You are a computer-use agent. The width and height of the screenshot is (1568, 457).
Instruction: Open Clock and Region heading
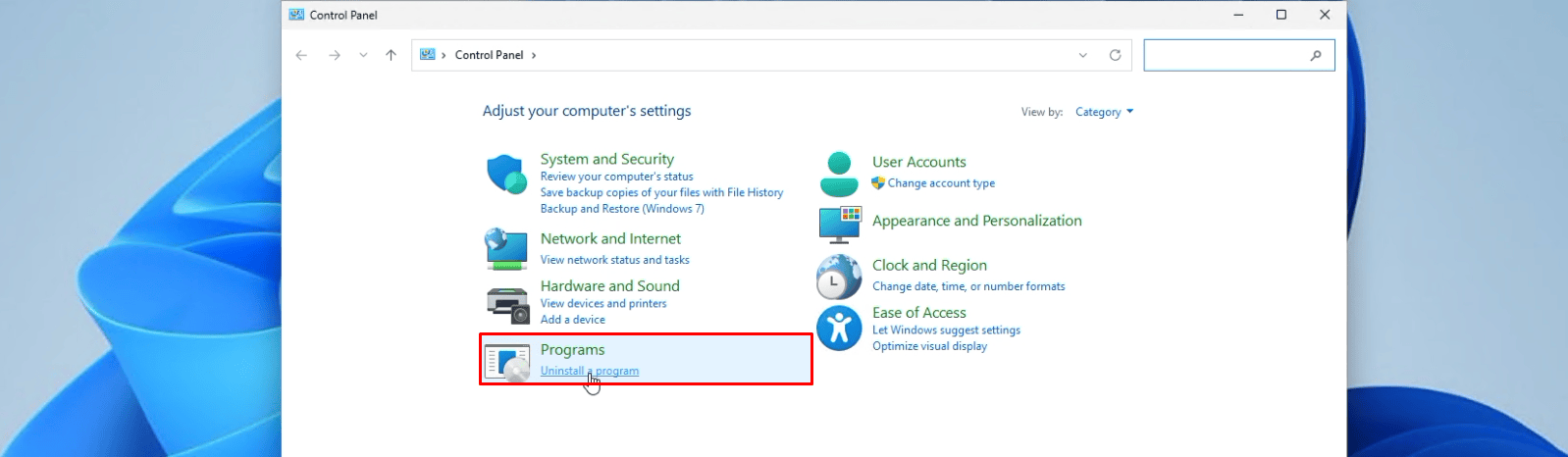coord(929,265)
